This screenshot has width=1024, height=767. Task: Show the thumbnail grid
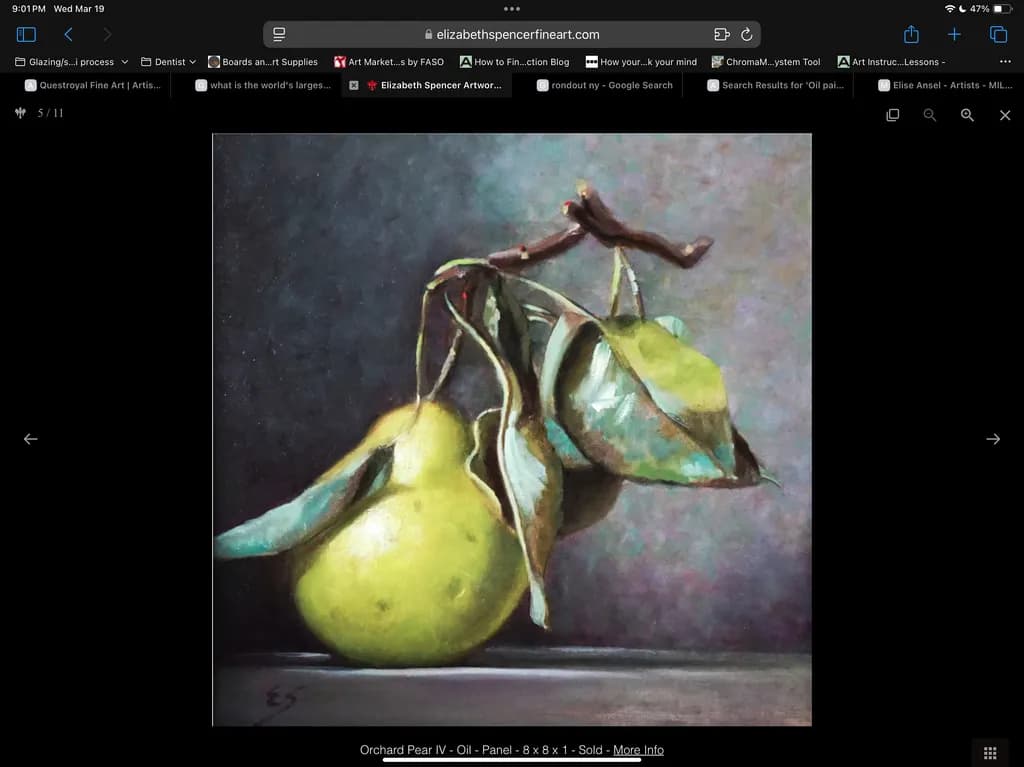[x=990, y=753]
